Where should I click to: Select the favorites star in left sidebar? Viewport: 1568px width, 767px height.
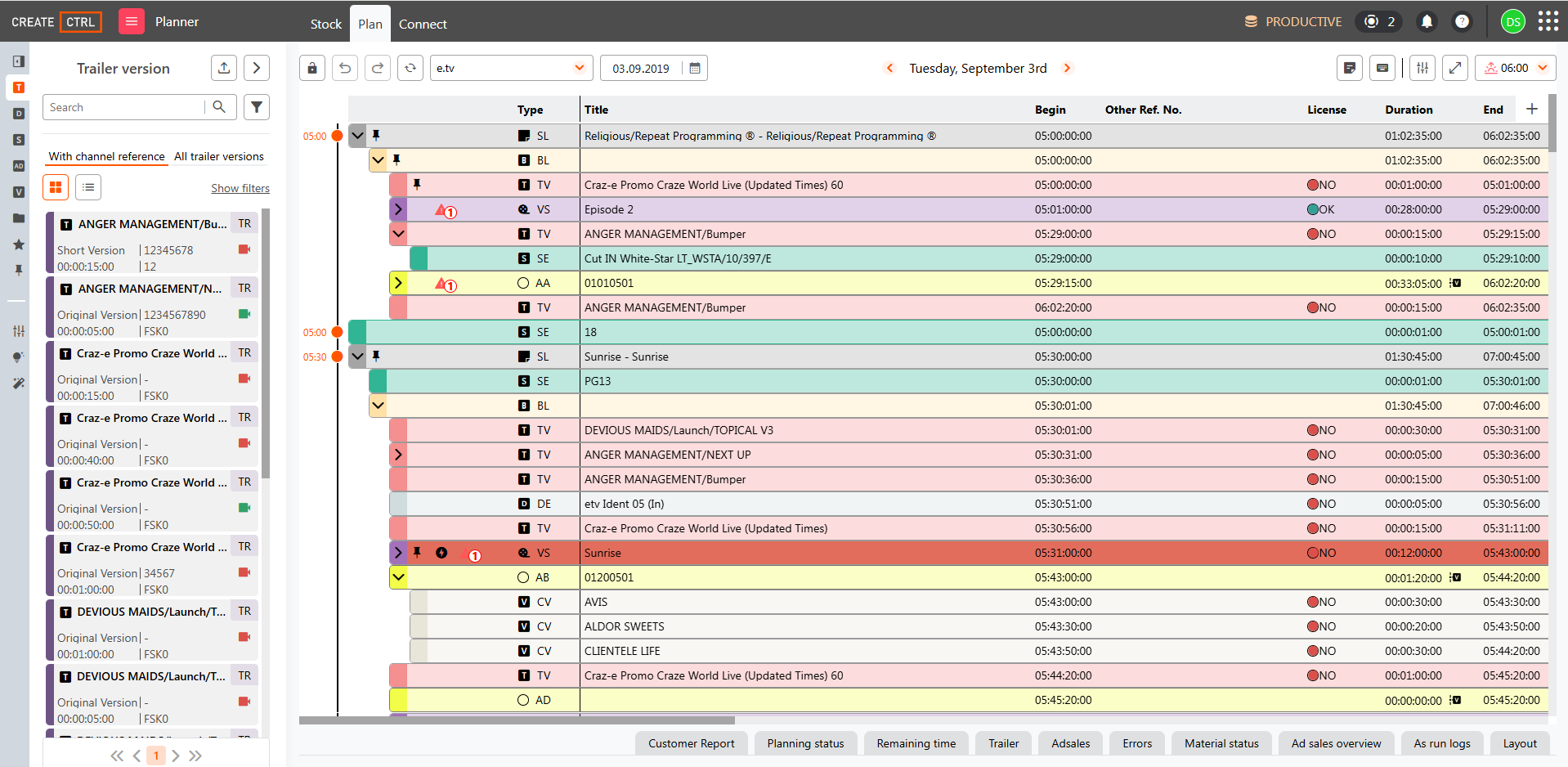click(19, 244)
